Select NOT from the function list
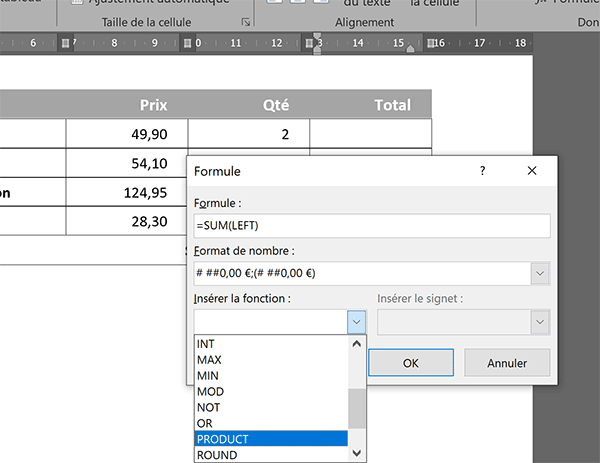 pyautogui.click(x=271, y=408)
